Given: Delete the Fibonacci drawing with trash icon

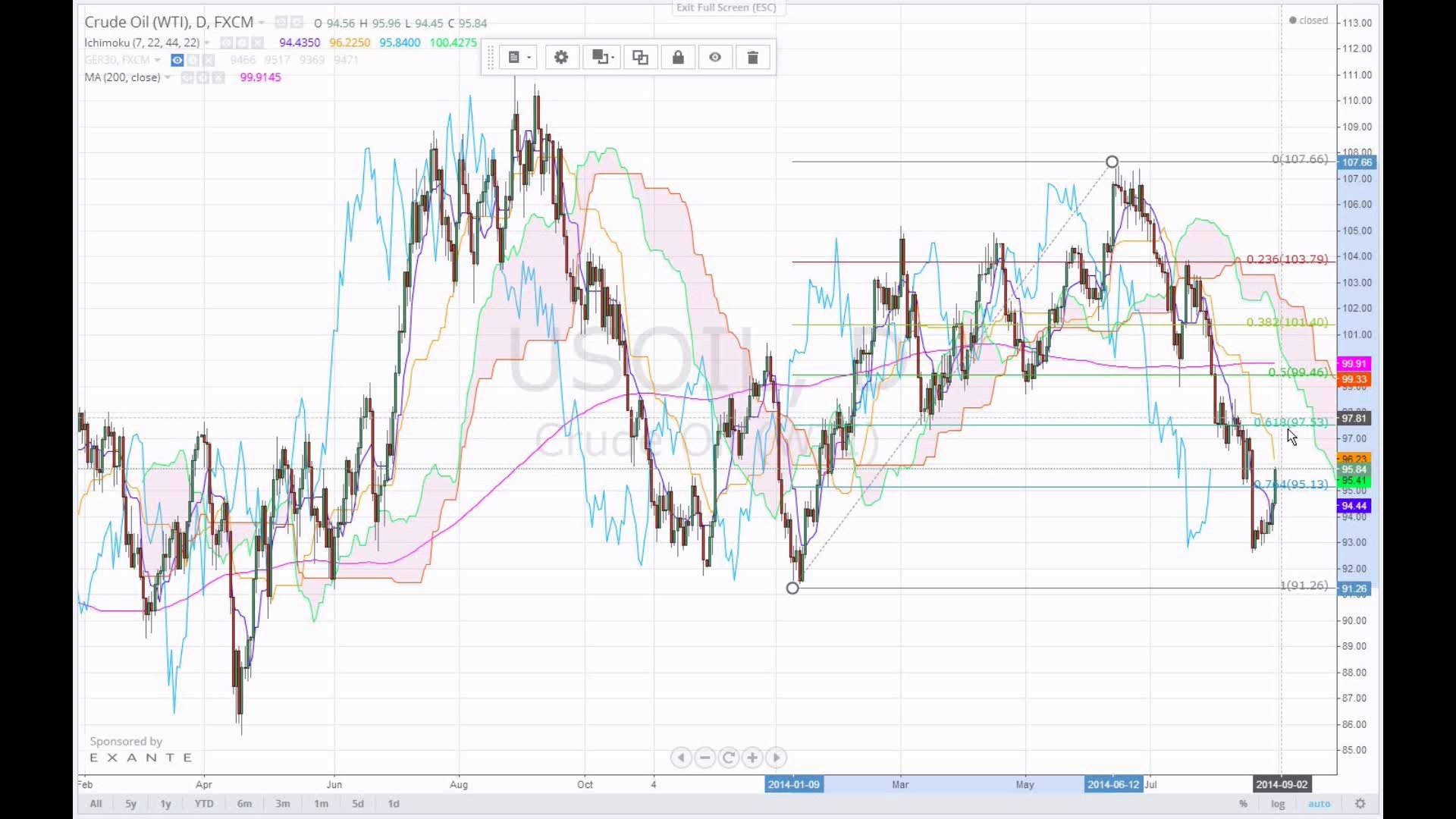Looking at the screenshot, I should [x=752, y=58].
